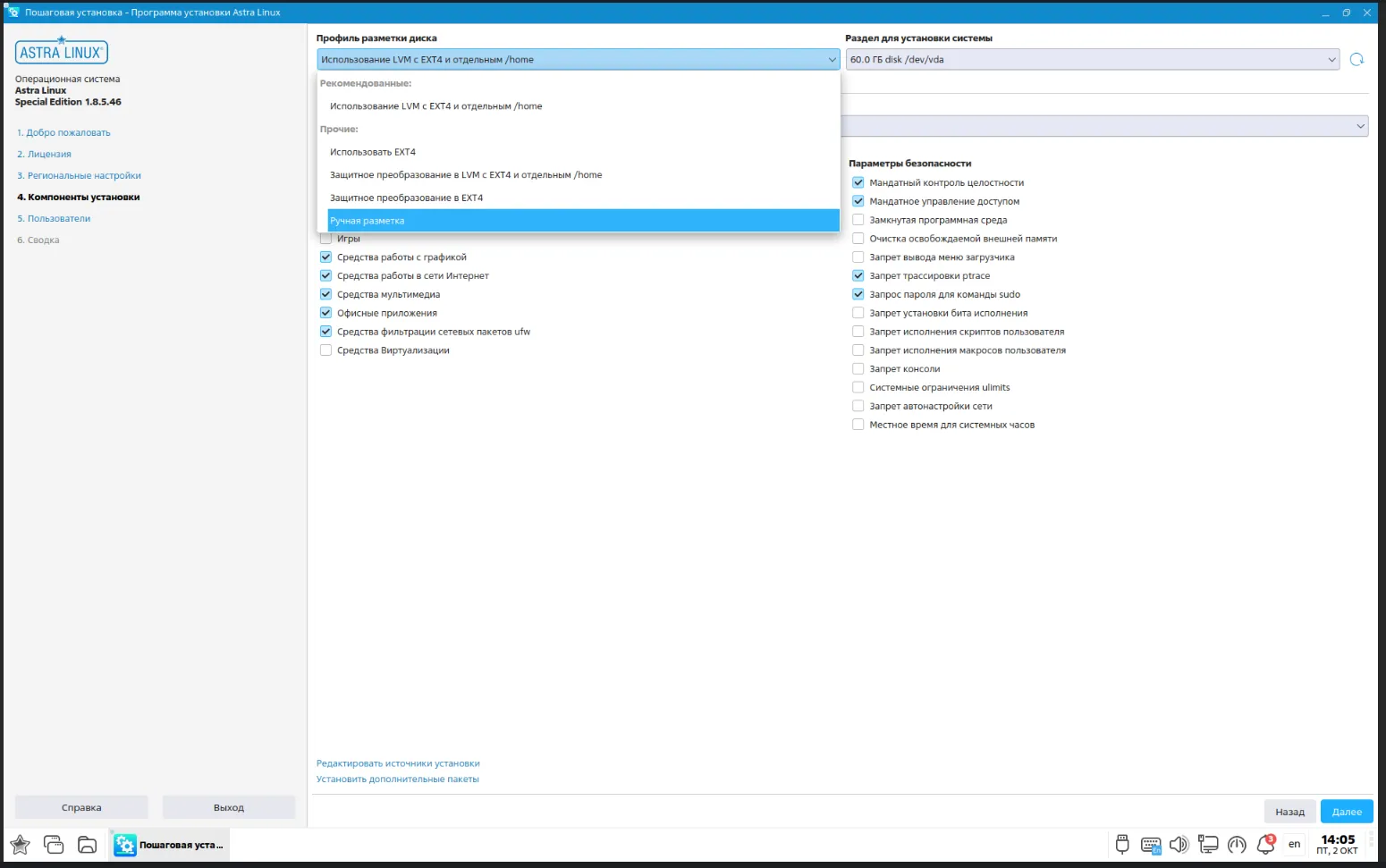Toggle Запрос пароля для команды sudo
This screenshot has height=868, width=1386.
[858, 294]
